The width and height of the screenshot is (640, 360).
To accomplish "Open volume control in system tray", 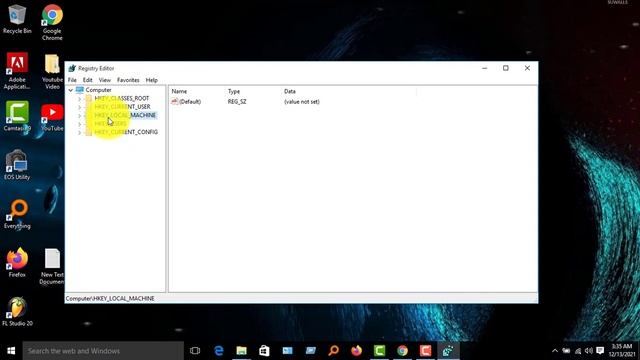I will [x=589, y=351].
